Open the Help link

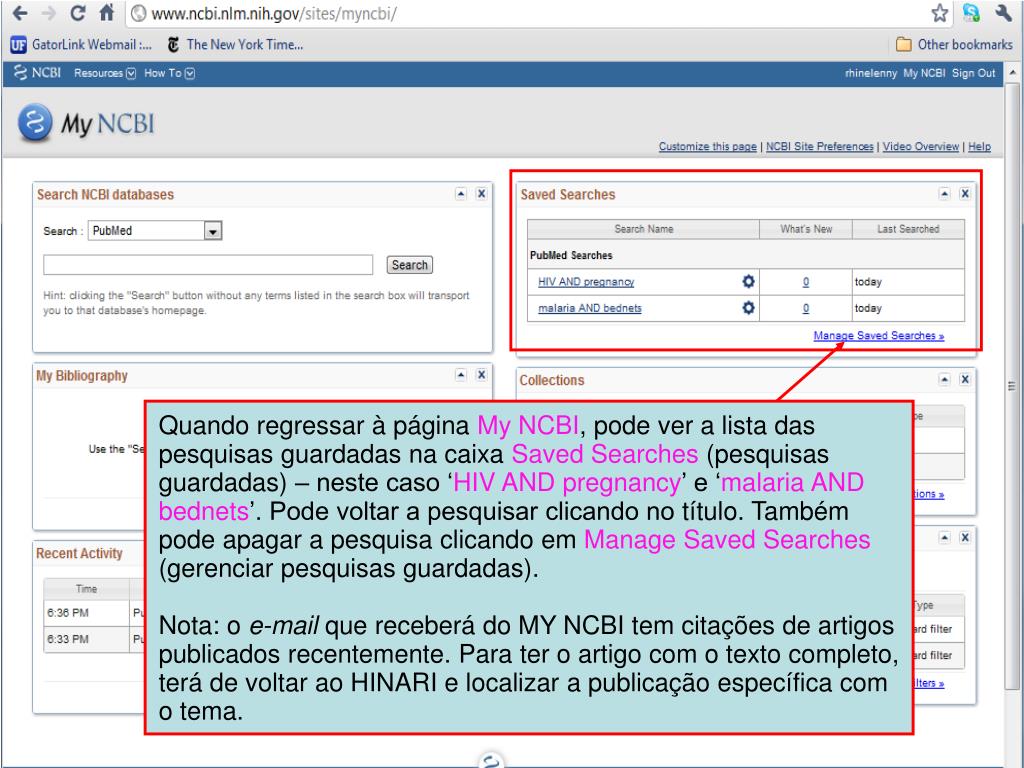click(x=979, y=146)
